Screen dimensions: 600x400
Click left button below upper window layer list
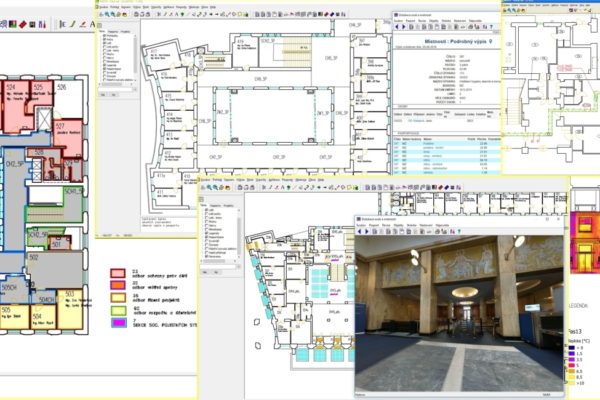pyautogui.click(x=103, y=94)
